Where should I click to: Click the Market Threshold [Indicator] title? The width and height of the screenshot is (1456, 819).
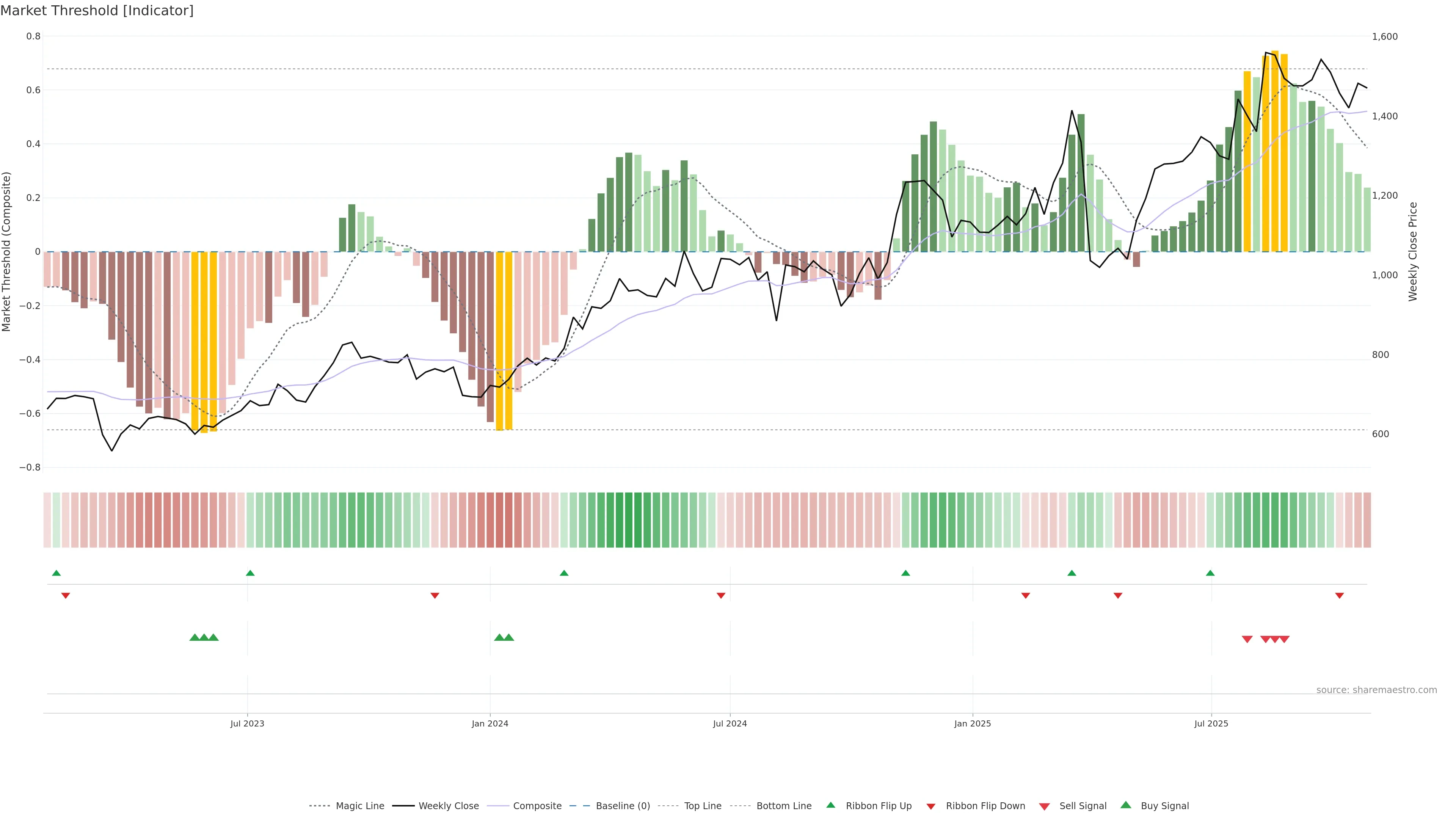[97, 11]
